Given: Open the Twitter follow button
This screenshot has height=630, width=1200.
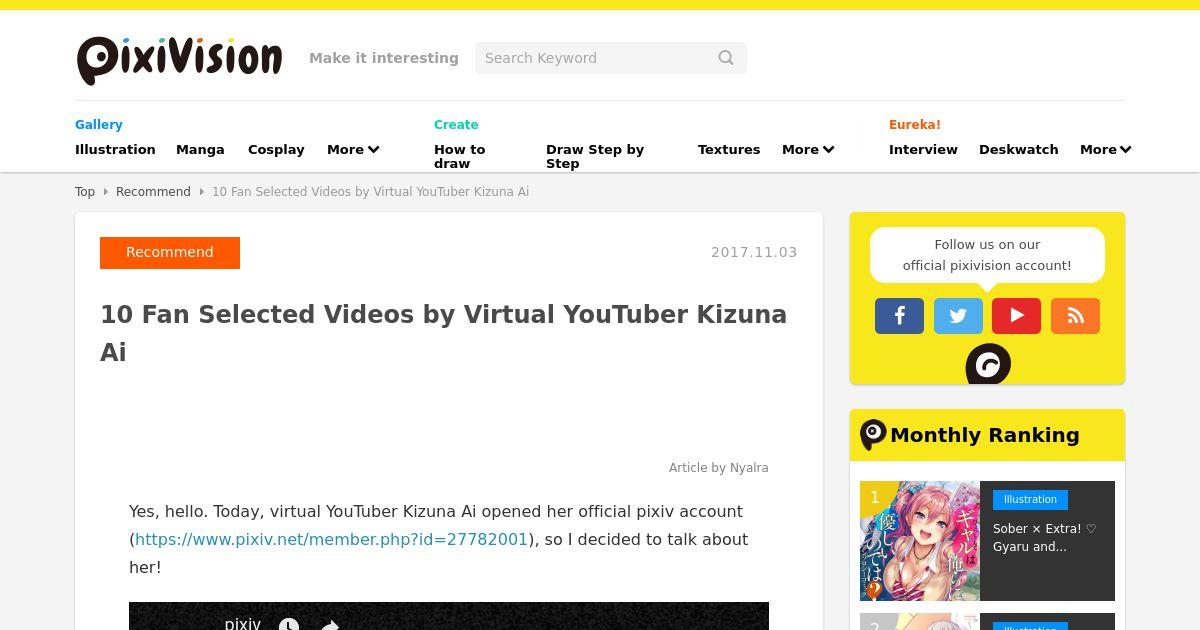Looking at the screenshot, I should click(958, 316).
